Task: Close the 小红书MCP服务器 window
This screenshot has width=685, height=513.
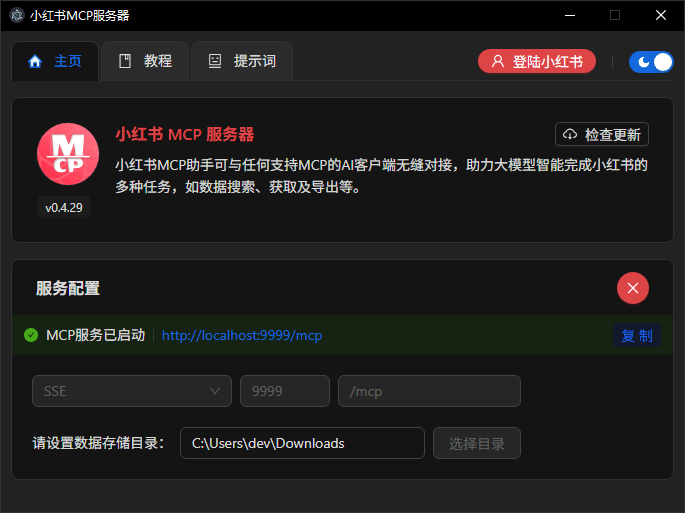Action: pos(661,15)
